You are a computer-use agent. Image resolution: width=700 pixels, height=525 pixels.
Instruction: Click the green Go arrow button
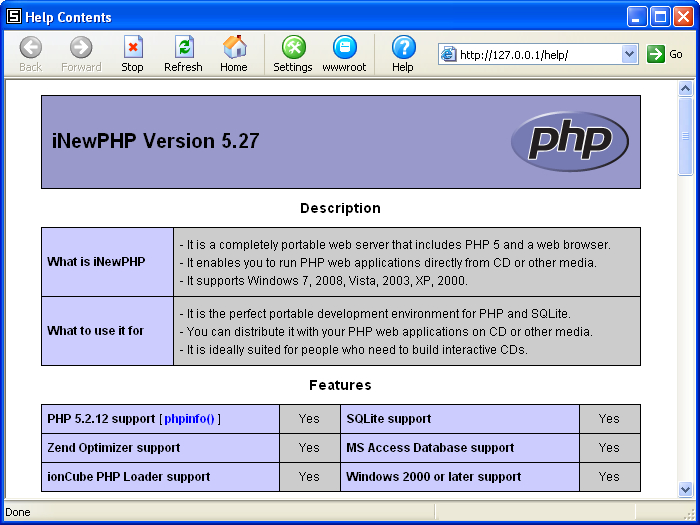coord(655,54)
